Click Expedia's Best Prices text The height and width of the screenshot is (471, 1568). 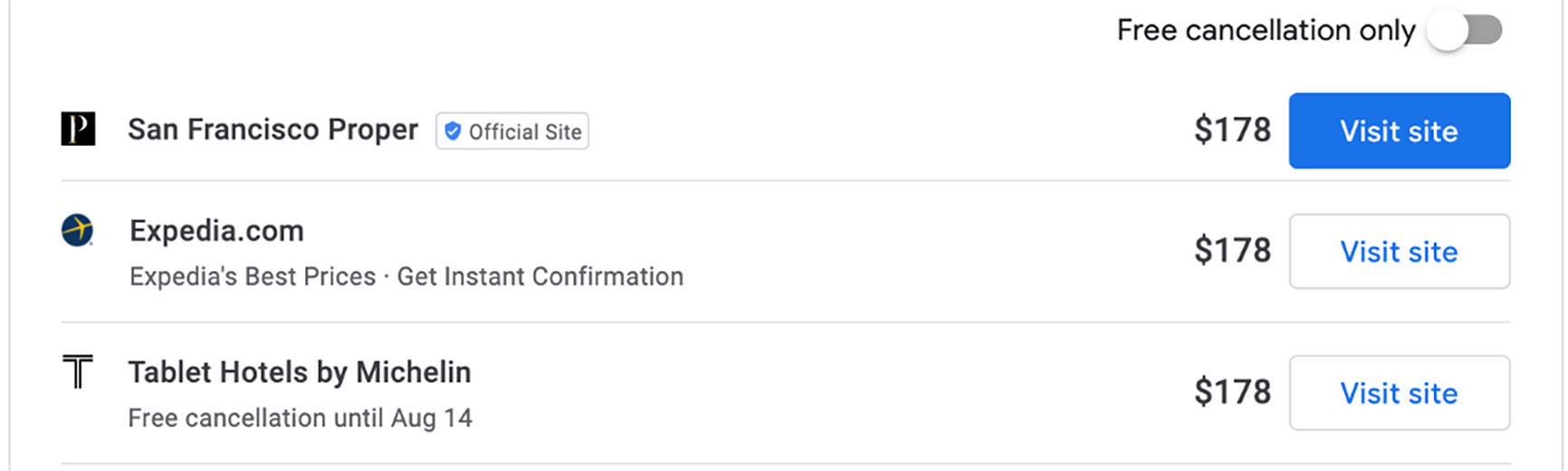[253, 276]
